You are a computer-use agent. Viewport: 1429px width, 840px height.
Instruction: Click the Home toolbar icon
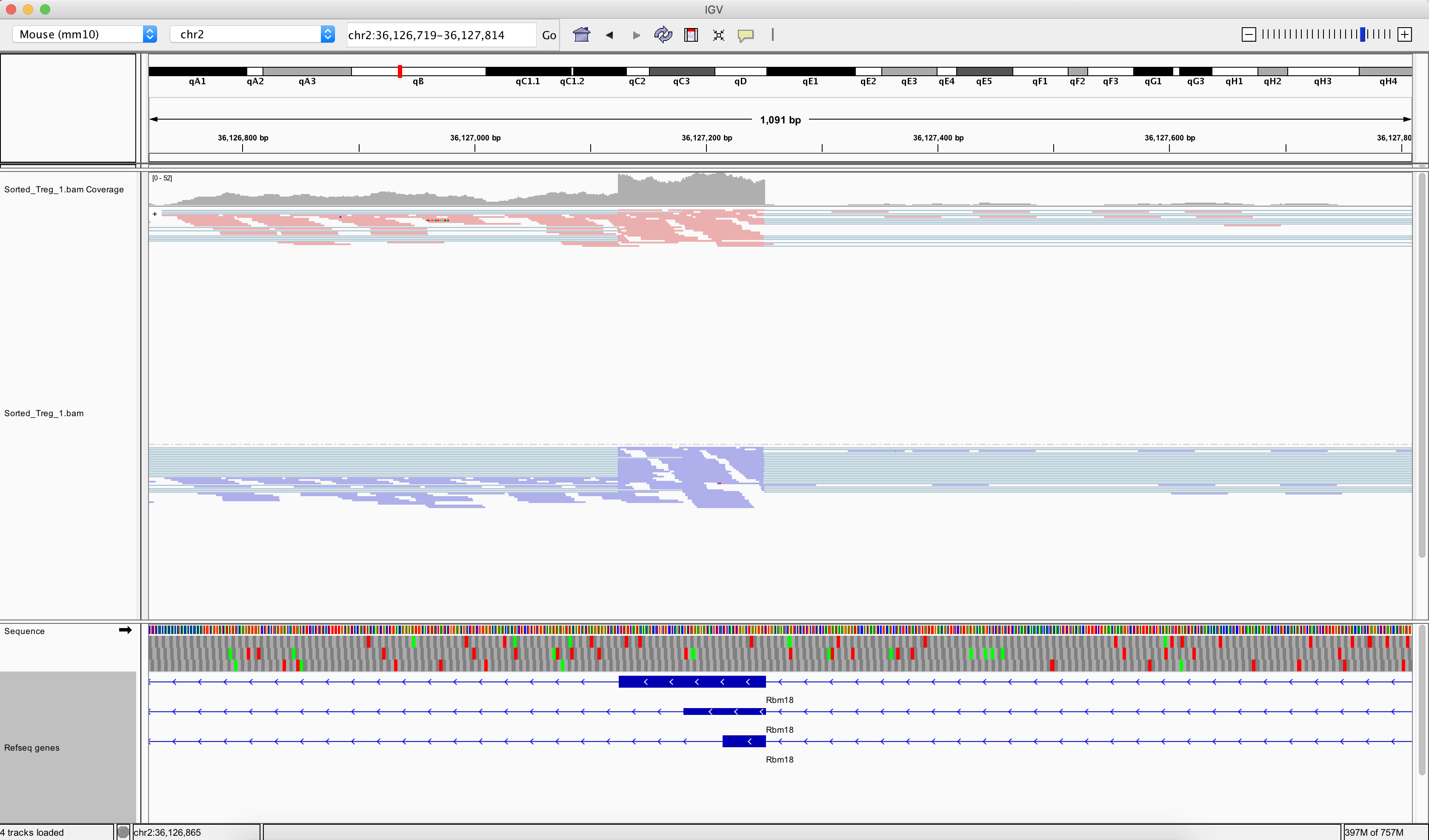coord(581,35)
